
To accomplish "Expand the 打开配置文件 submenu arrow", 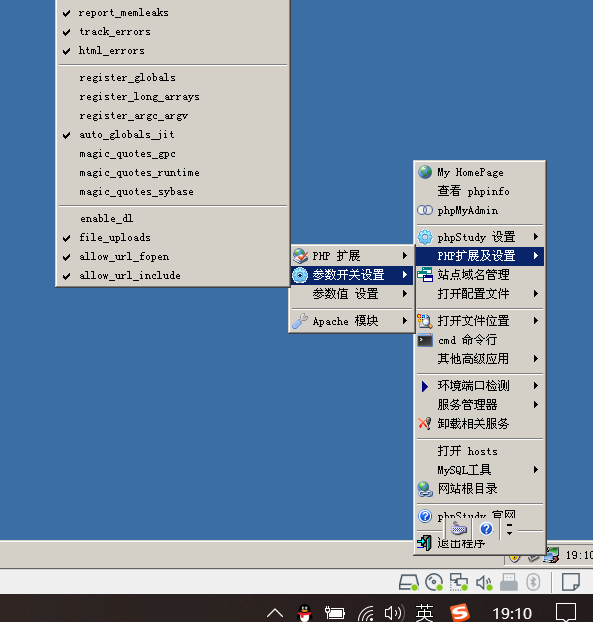I will (x=536, y=294).
